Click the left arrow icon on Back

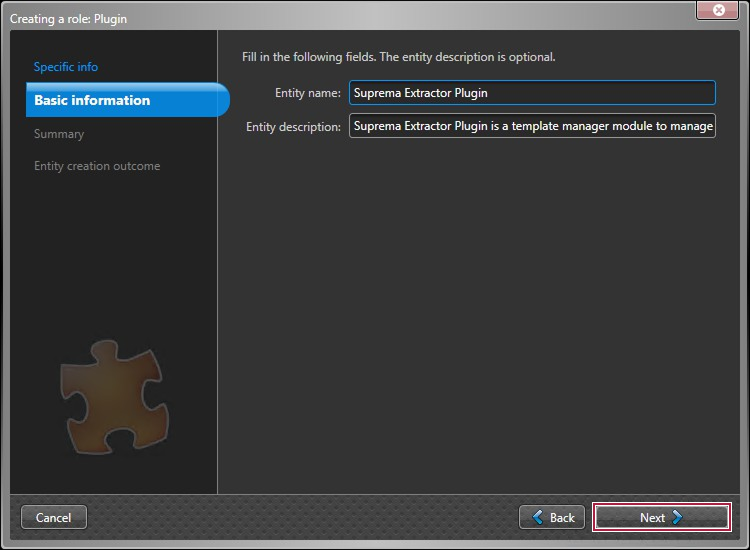click(x=538, y=517)
